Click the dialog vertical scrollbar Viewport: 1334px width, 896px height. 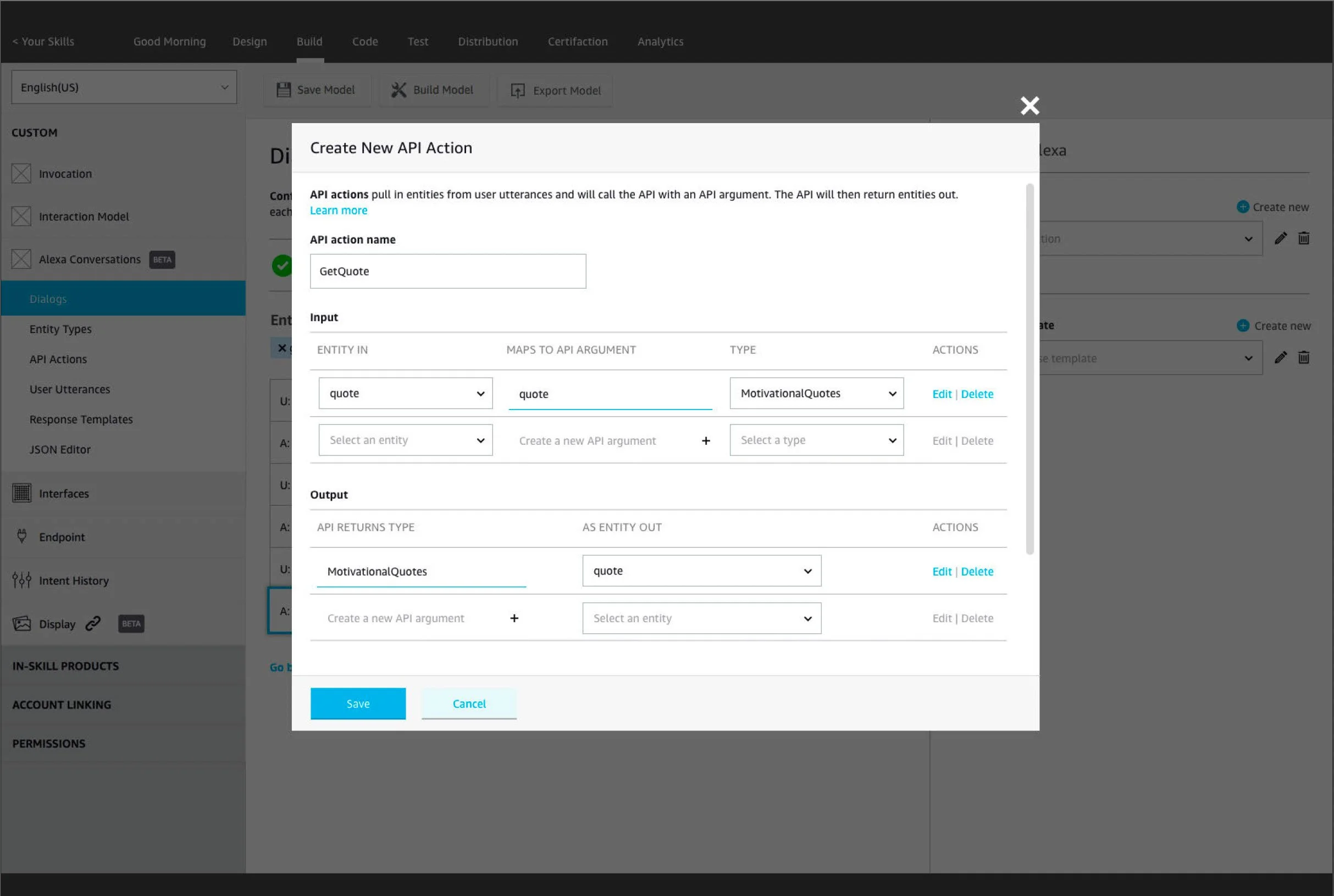pos(1029,369)
